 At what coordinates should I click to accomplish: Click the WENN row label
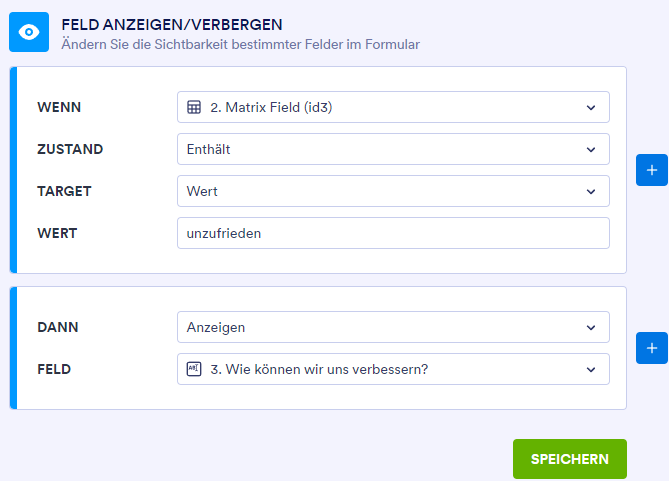(59, 107)
